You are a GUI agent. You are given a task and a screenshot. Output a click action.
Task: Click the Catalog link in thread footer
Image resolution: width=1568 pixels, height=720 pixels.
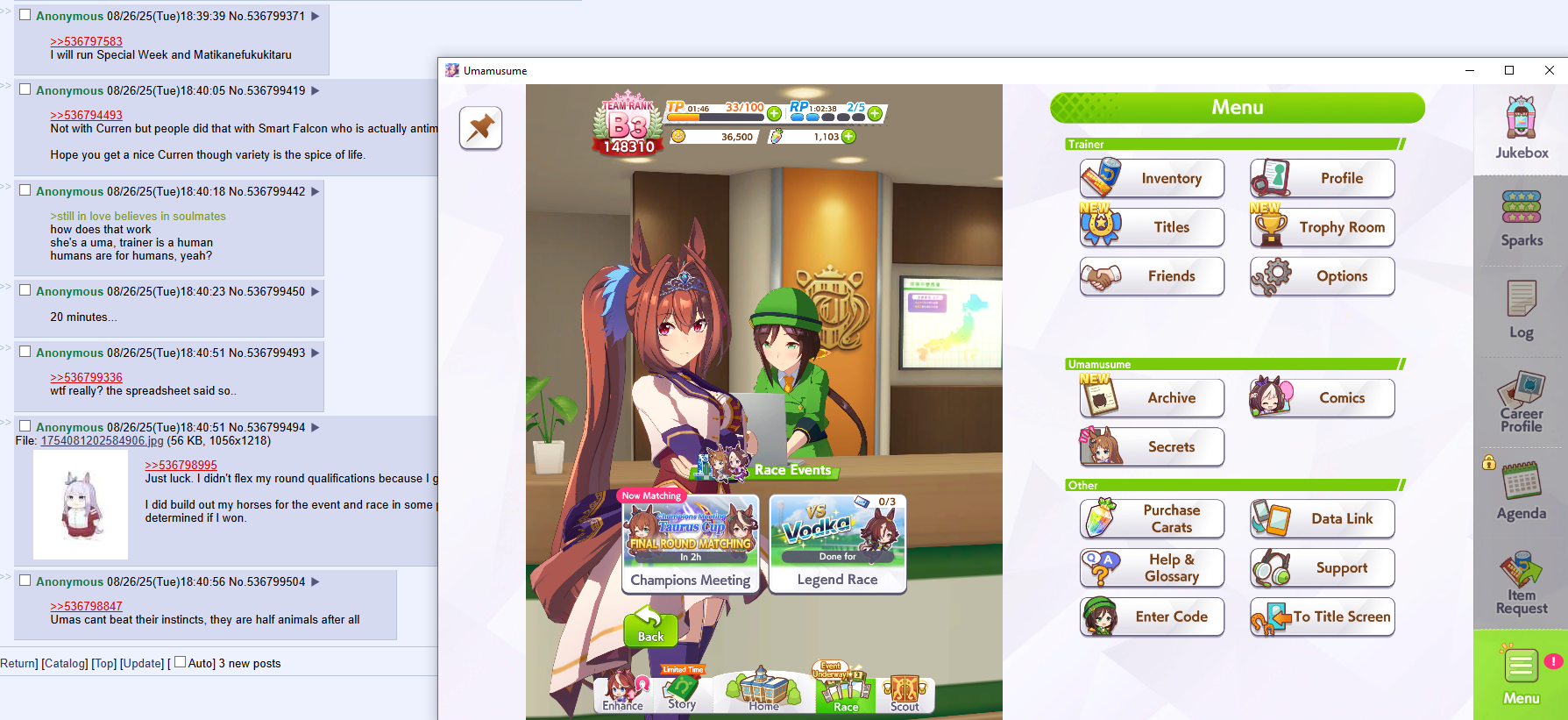coord(65,663)
